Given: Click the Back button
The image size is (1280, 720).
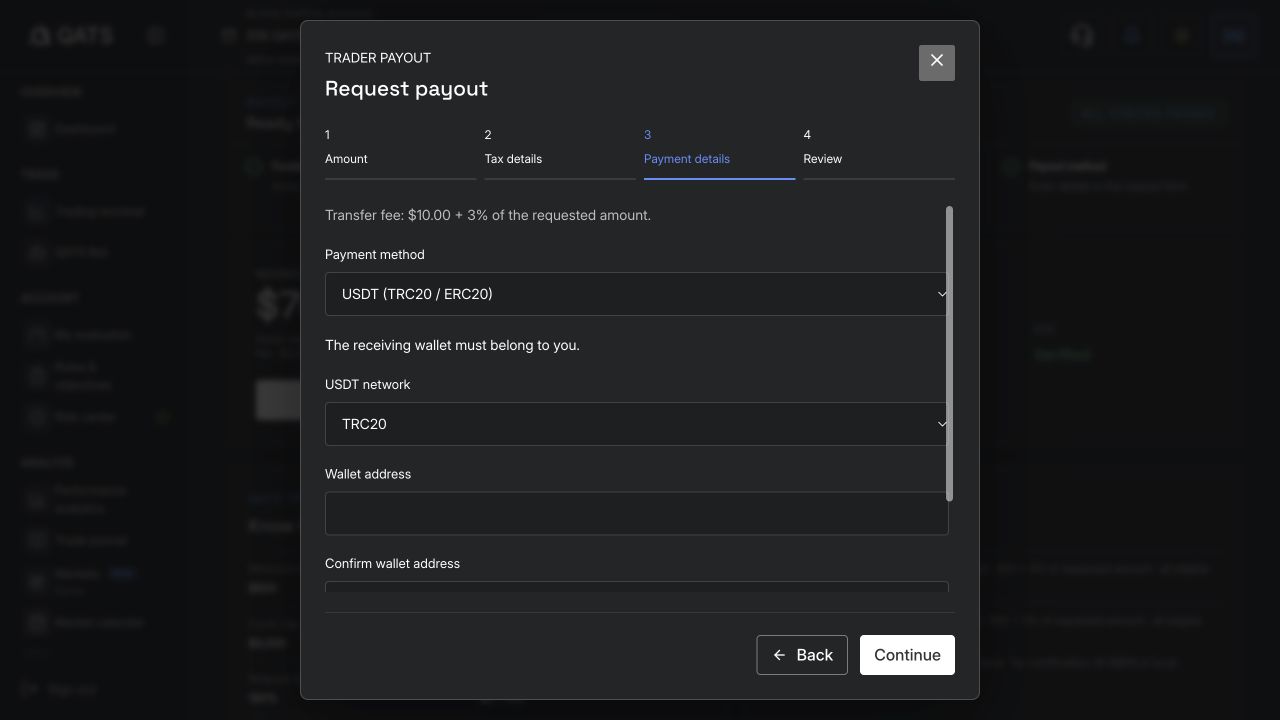Looking at the screenshot, I should [x=802, y=655].
